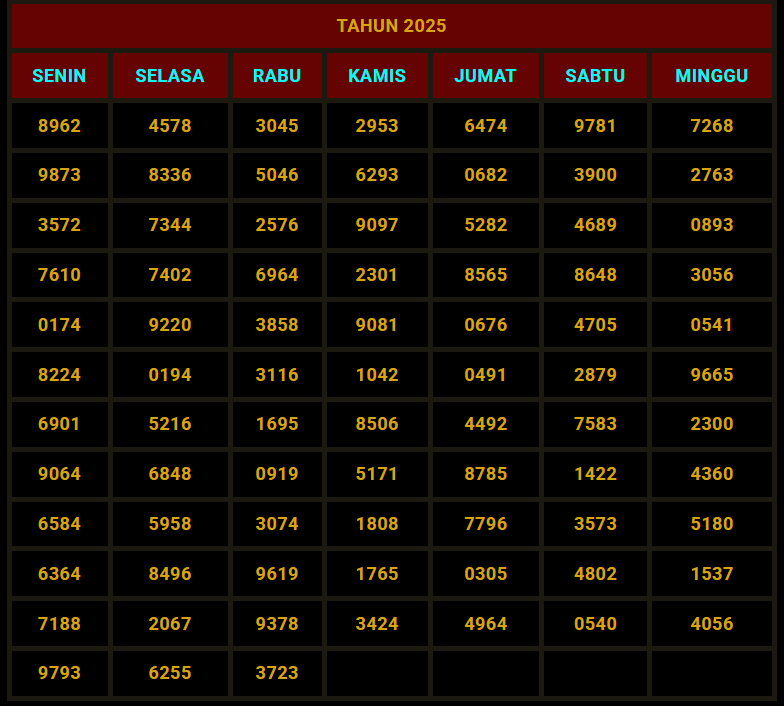Click cell with value 2576

[x=277, y=225]
